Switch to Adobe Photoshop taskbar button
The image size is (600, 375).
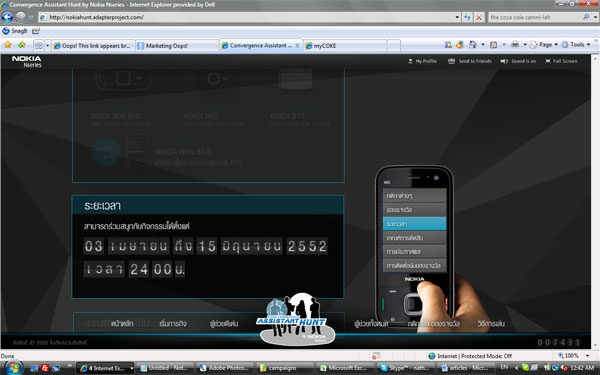226,368
